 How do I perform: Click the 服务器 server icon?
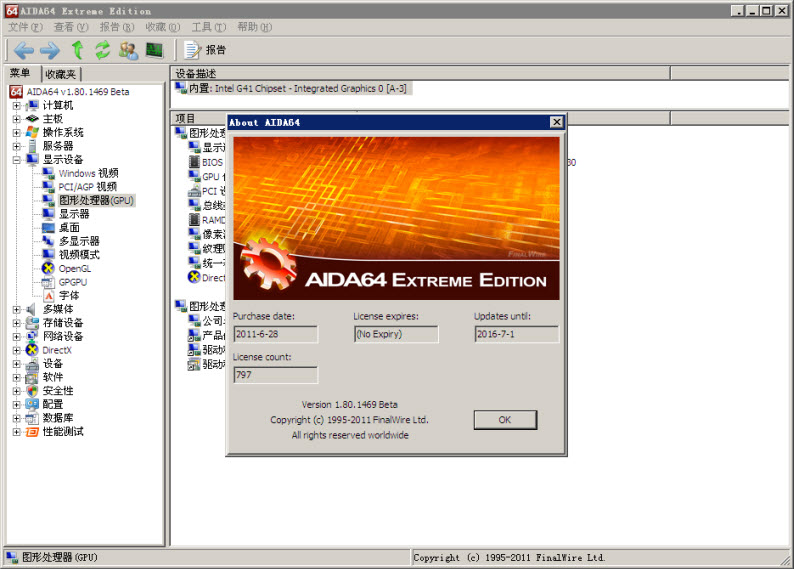click(32, 146)
